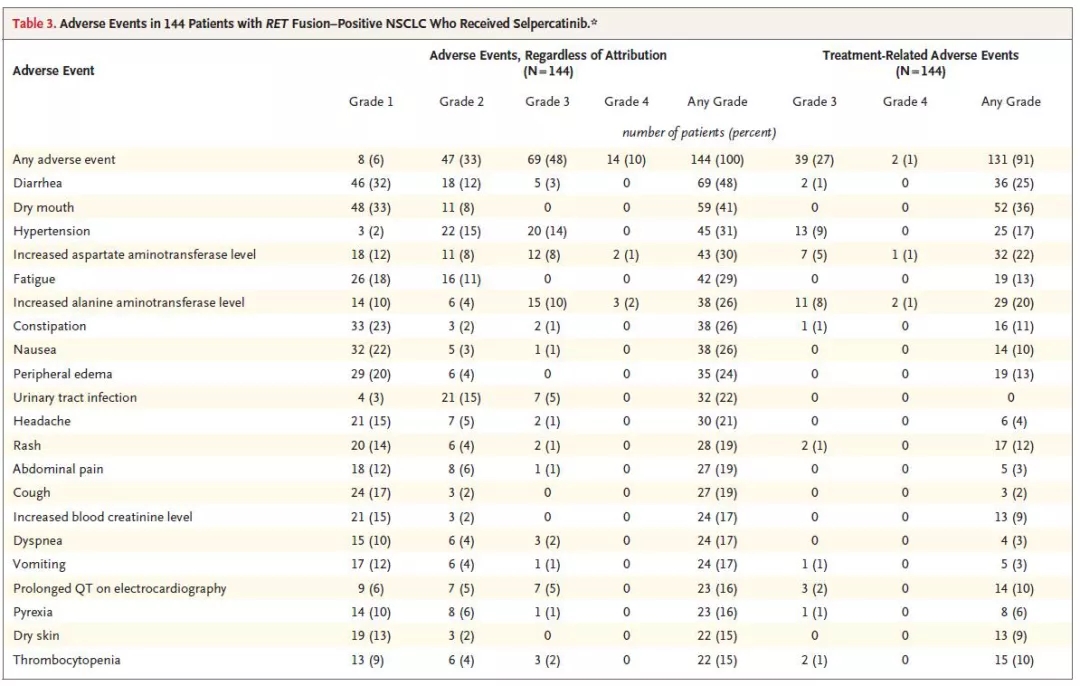Screen dimensions: 1080x686
Task: Click the Hypertension row label
Action: click(x=49, y=232)
